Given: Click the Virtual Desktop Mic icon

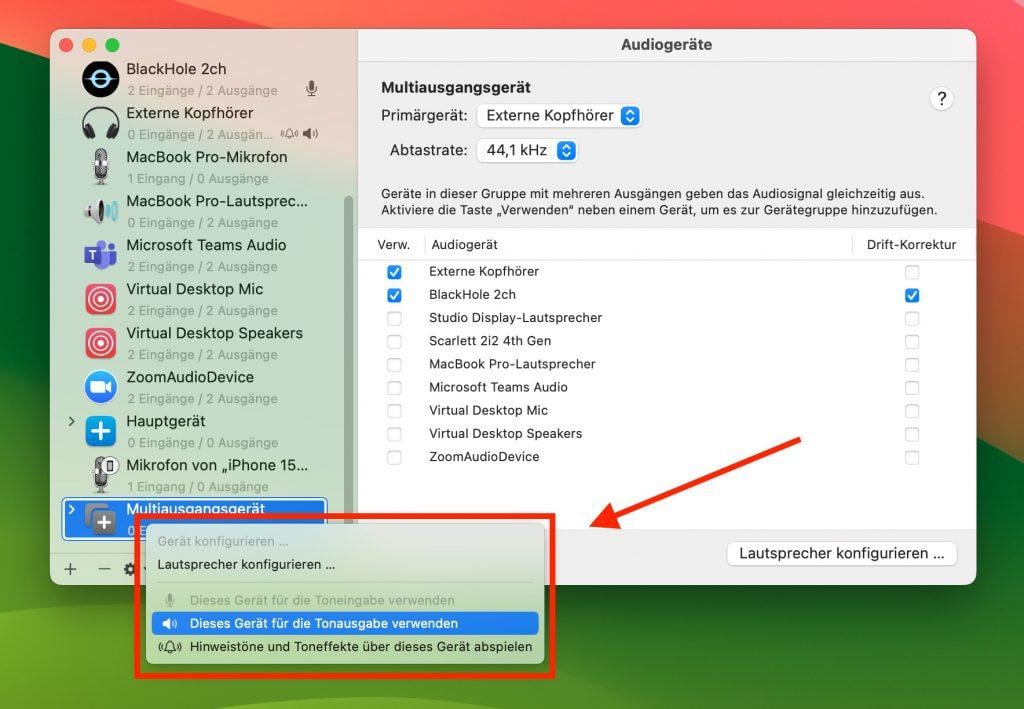Looking at the screenshot, I should click(x=101, y=299).
